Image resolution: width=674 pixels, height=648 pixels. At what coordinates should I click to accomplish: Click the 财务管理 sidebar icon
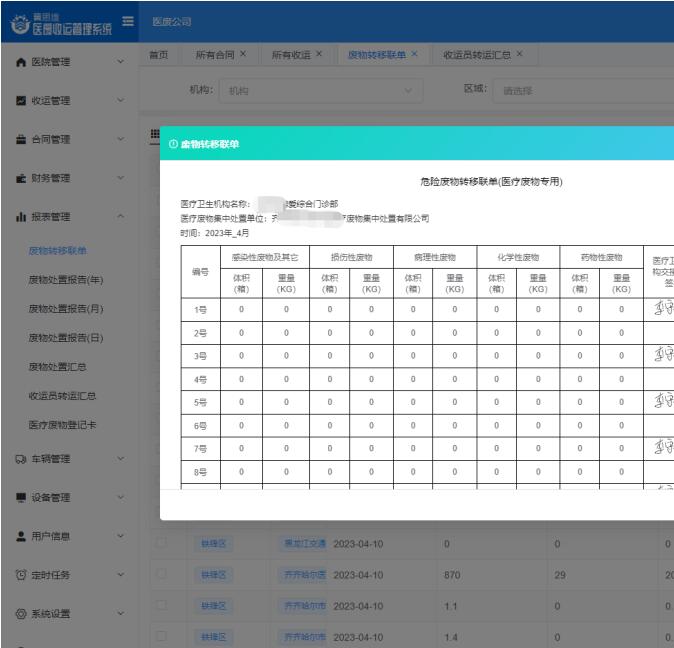point(21,178)
